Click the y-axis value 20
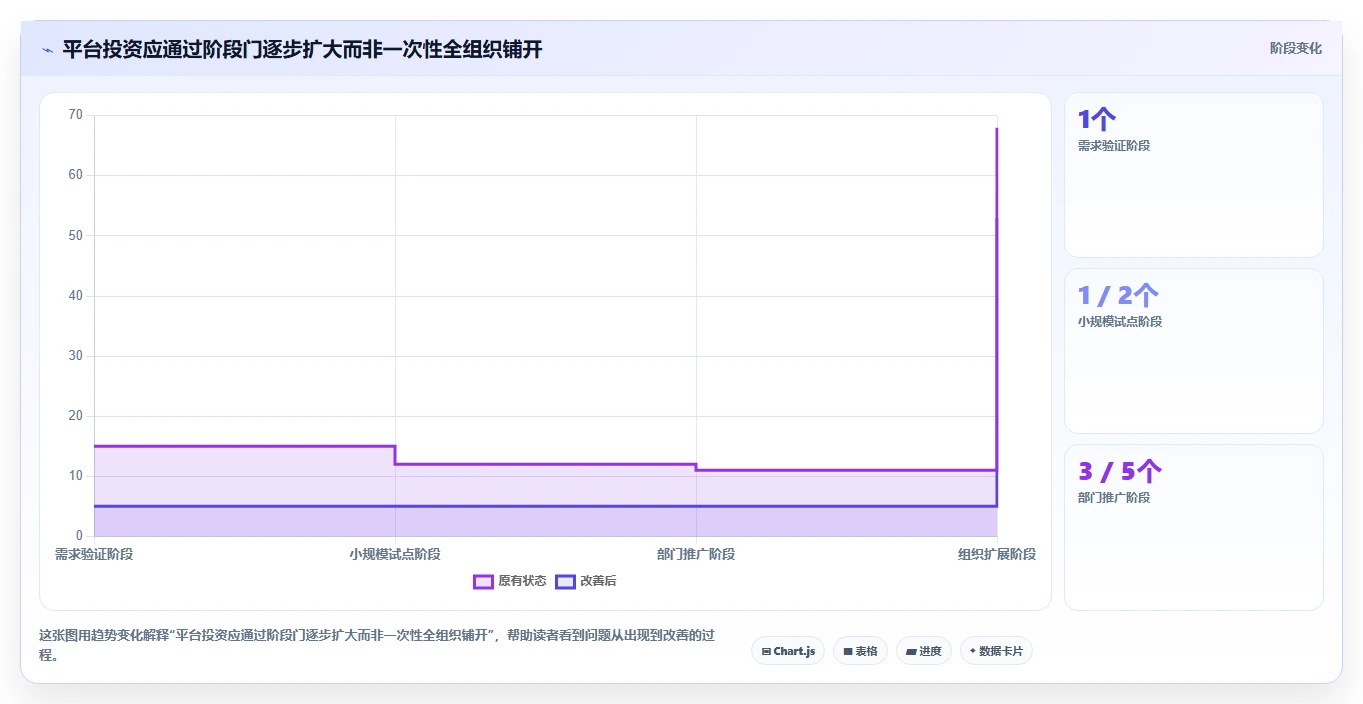Image resolution: width=1363 pixels, height=704 pixels. 75,416
